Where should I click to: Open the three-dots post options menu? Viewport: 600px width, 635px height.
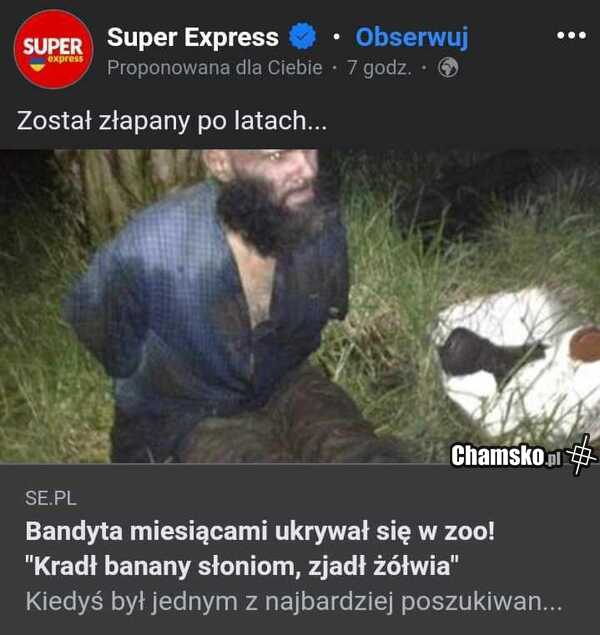pos(571,35)
